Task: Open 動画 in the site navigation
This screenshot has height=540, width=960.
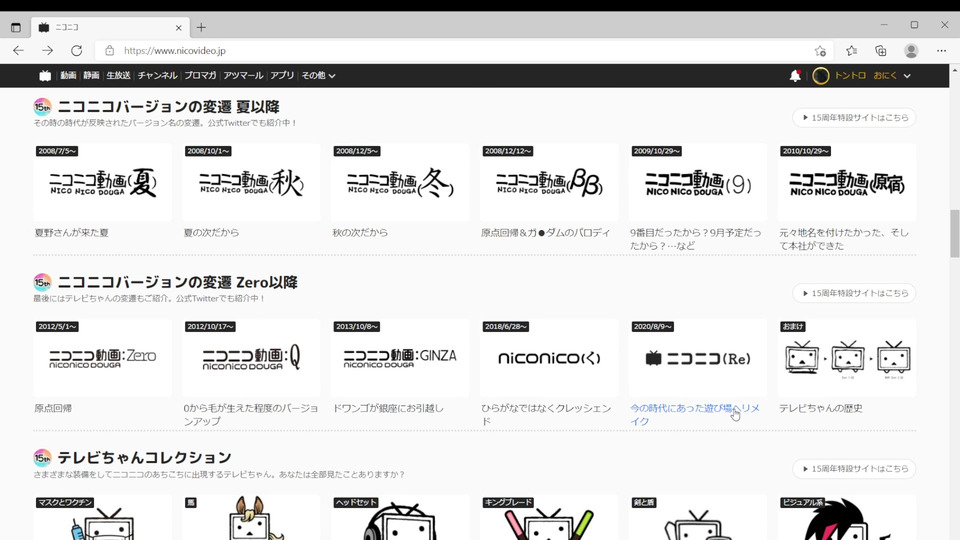Action: (x=68, y=75)
